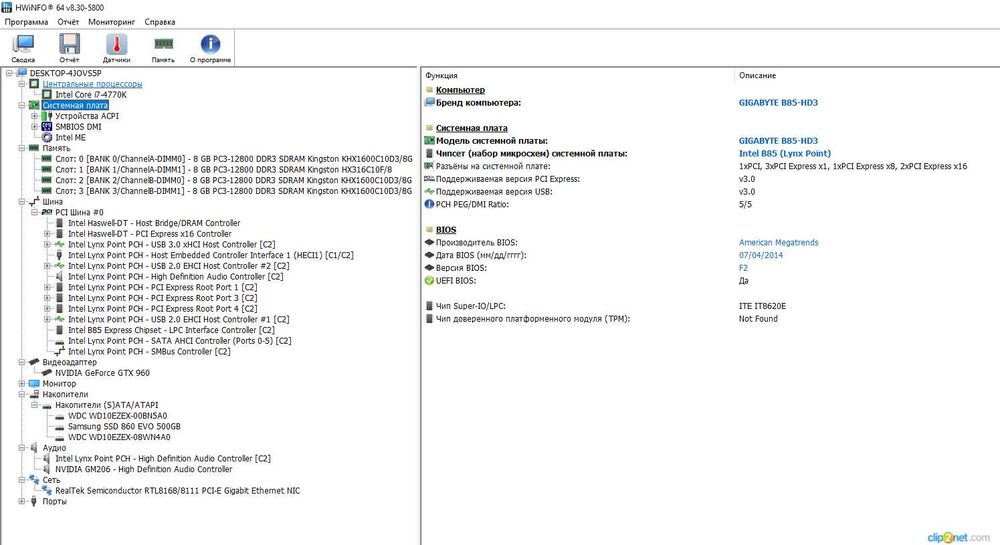Viewport: 1000px width, 545px height.
Task: Click the Центральные процессоры link
Action: 92,84
